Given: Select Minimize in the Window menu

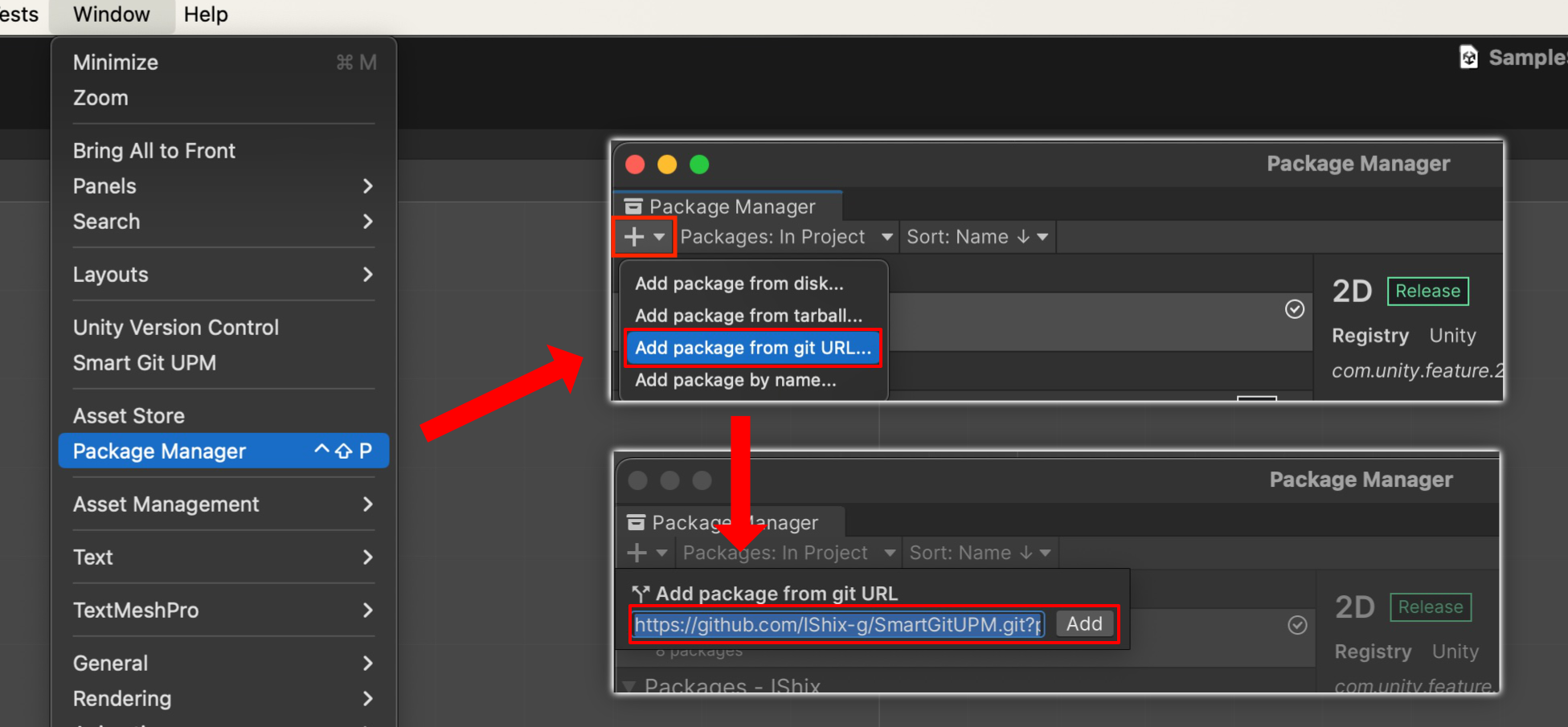Looking at the screenshot, I should coord(224,62).
